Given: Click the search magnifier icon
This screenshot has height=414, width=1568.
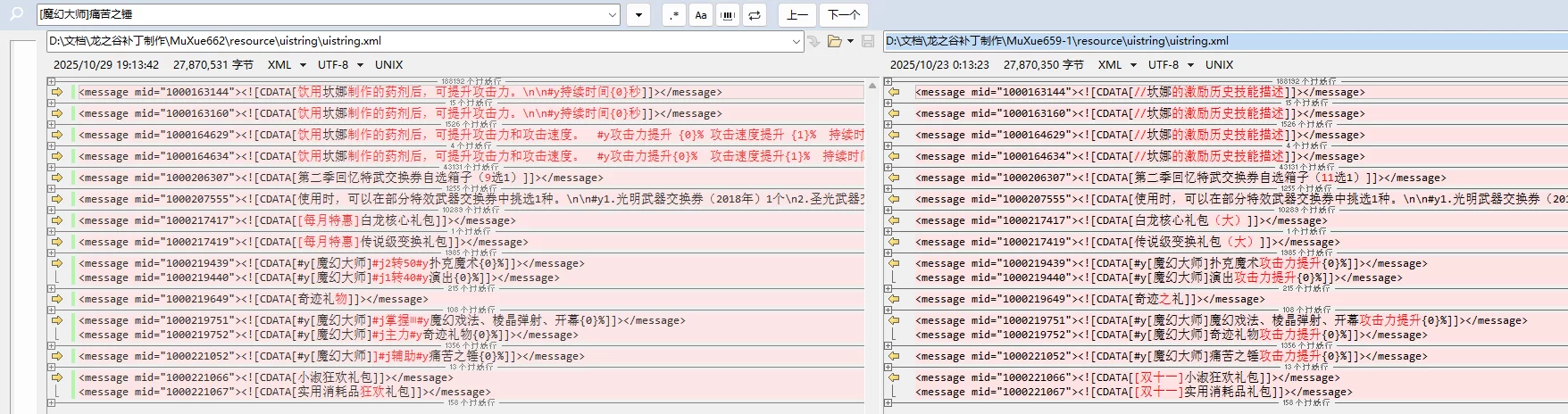Looking at the screenshot, I should [x=15, y=14].
